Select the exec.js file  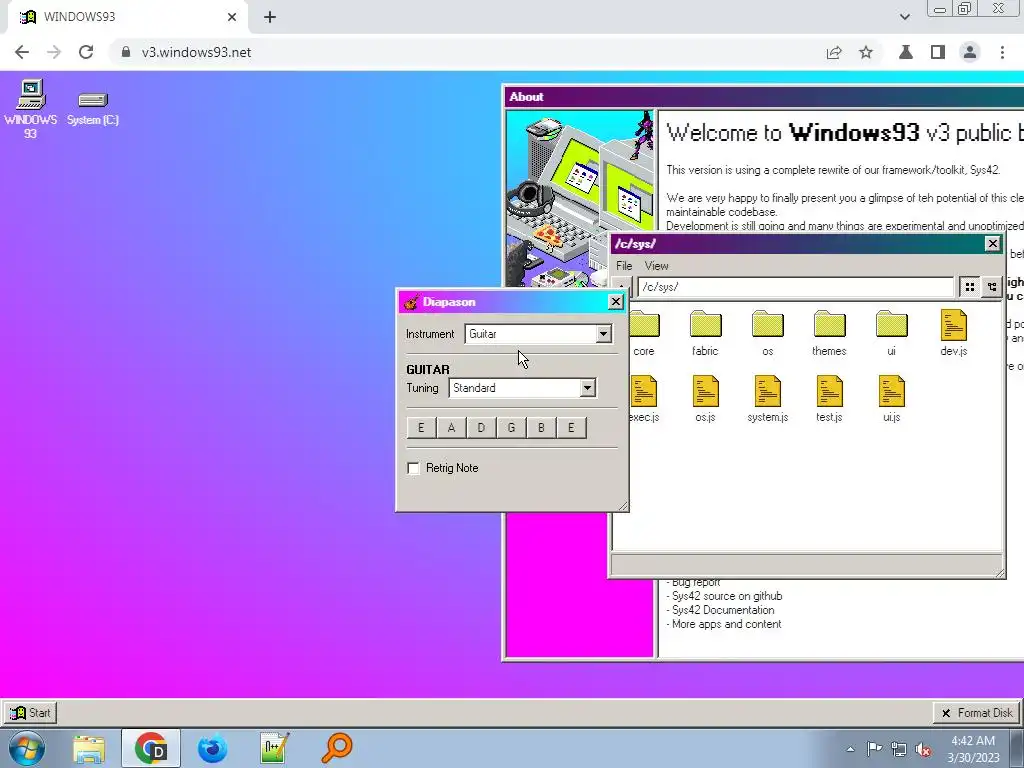644,399
